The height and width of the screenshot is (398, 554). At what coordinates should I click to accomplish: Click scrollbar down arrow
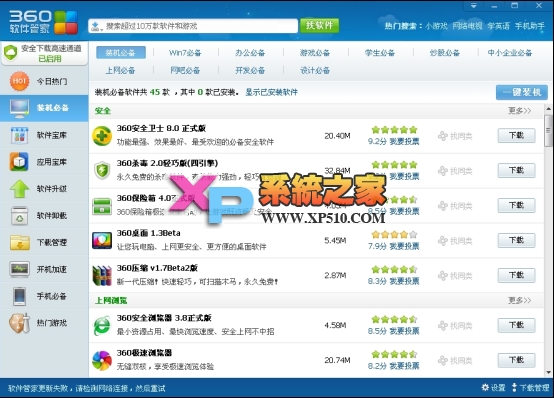548,373
